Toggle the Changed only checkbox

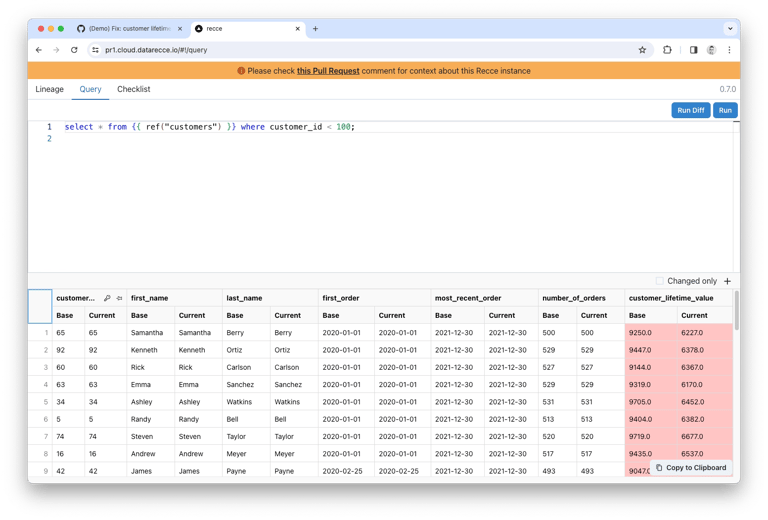pos(659,281)
